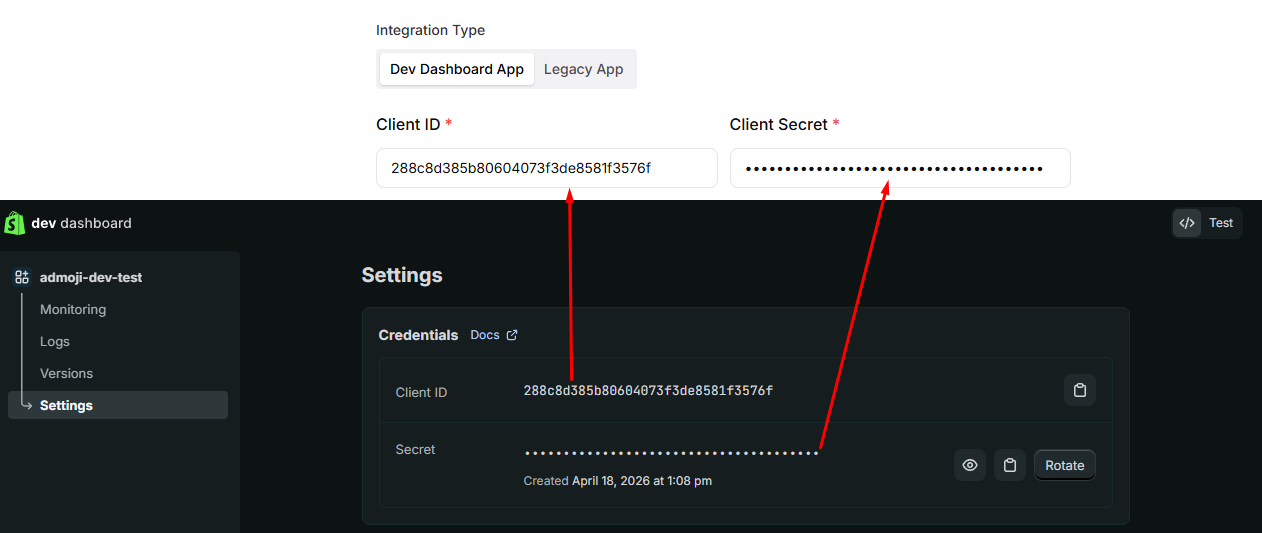Reveal the Secret with the eye icon
1262x533 pixels.
970,465
